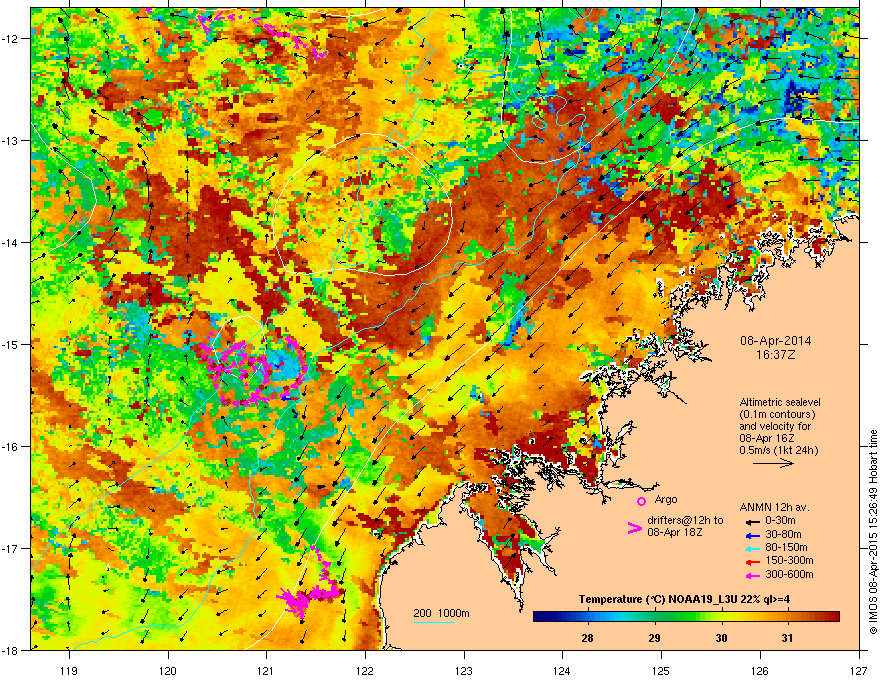Click the magenta drifter track loop near 15°S 121°E
The width and height of the screenshot is (880, 680).
(254, 370)
